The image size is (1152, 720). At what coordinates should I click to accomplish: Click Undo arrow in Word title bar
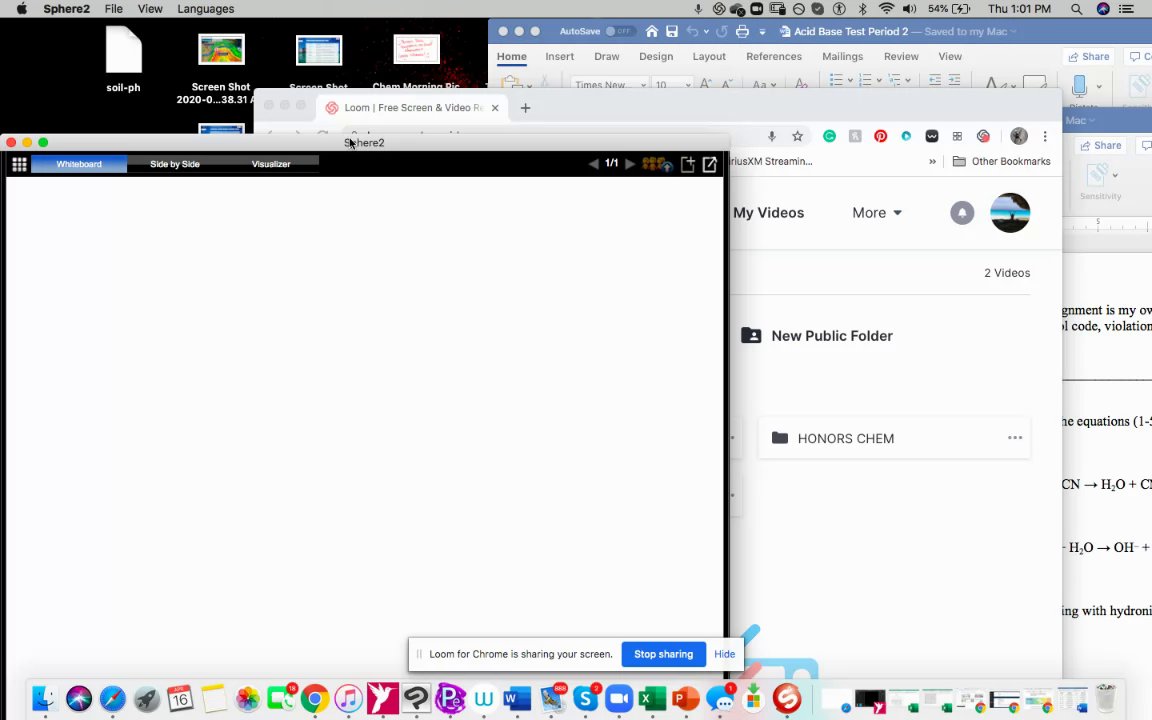click(x=692, y=32)
